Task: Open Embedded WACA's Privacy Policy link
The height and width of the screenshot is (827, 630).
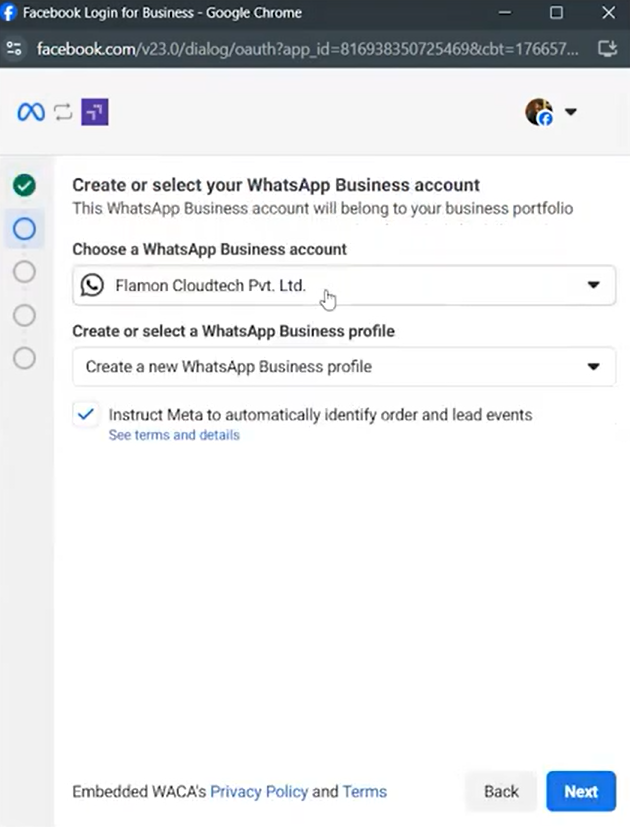Action: pos(259,791)
